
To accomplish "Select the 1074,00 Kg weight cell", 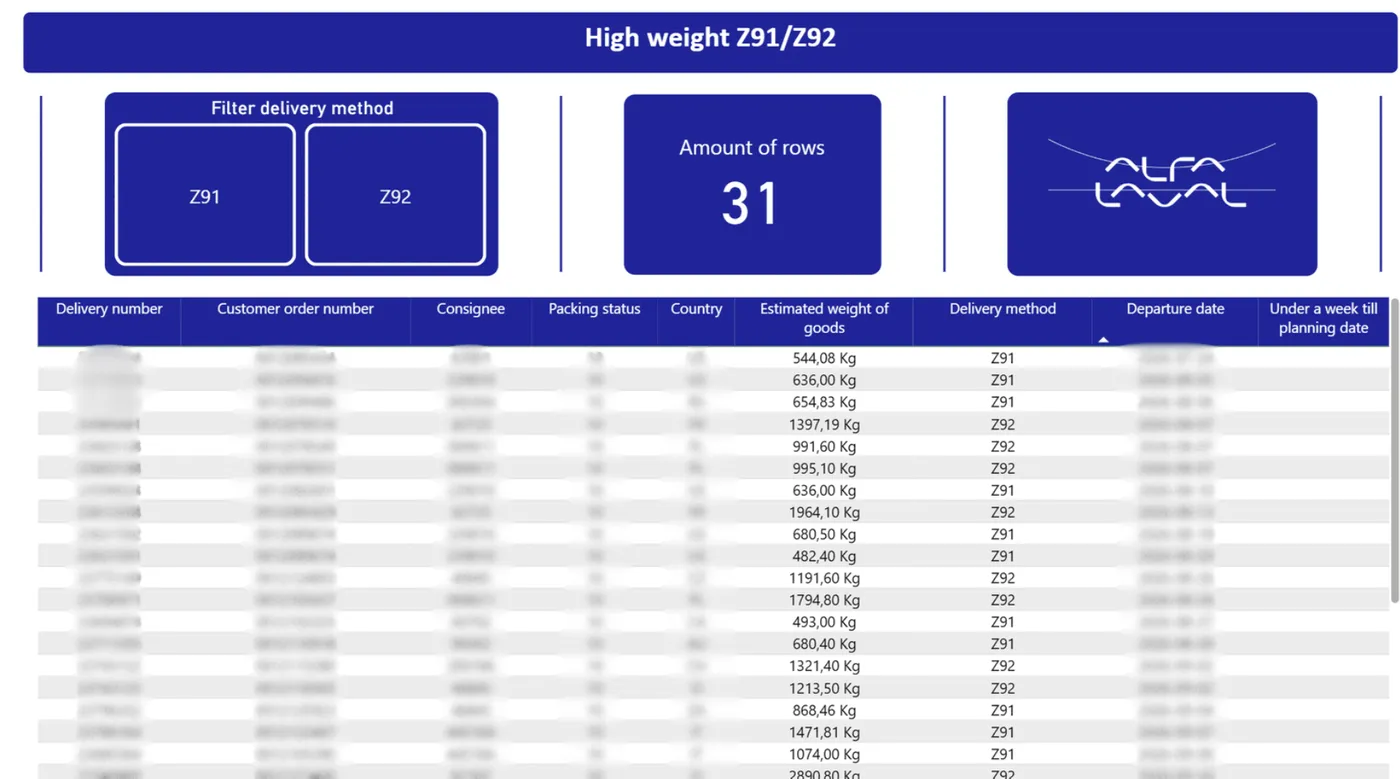I will click(x=824, y=754).
